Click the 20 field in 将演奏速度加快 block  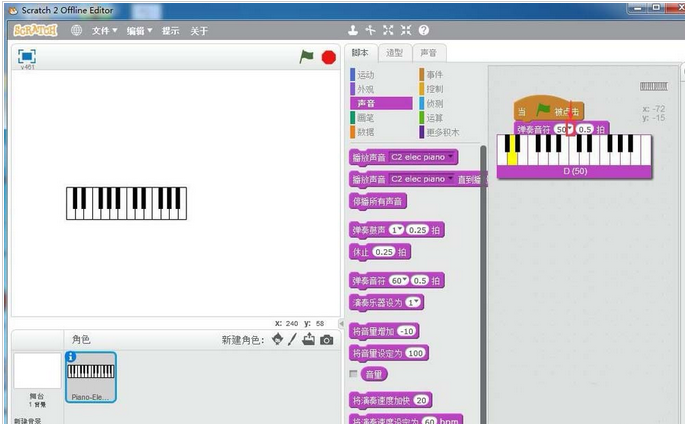[421, 400]
